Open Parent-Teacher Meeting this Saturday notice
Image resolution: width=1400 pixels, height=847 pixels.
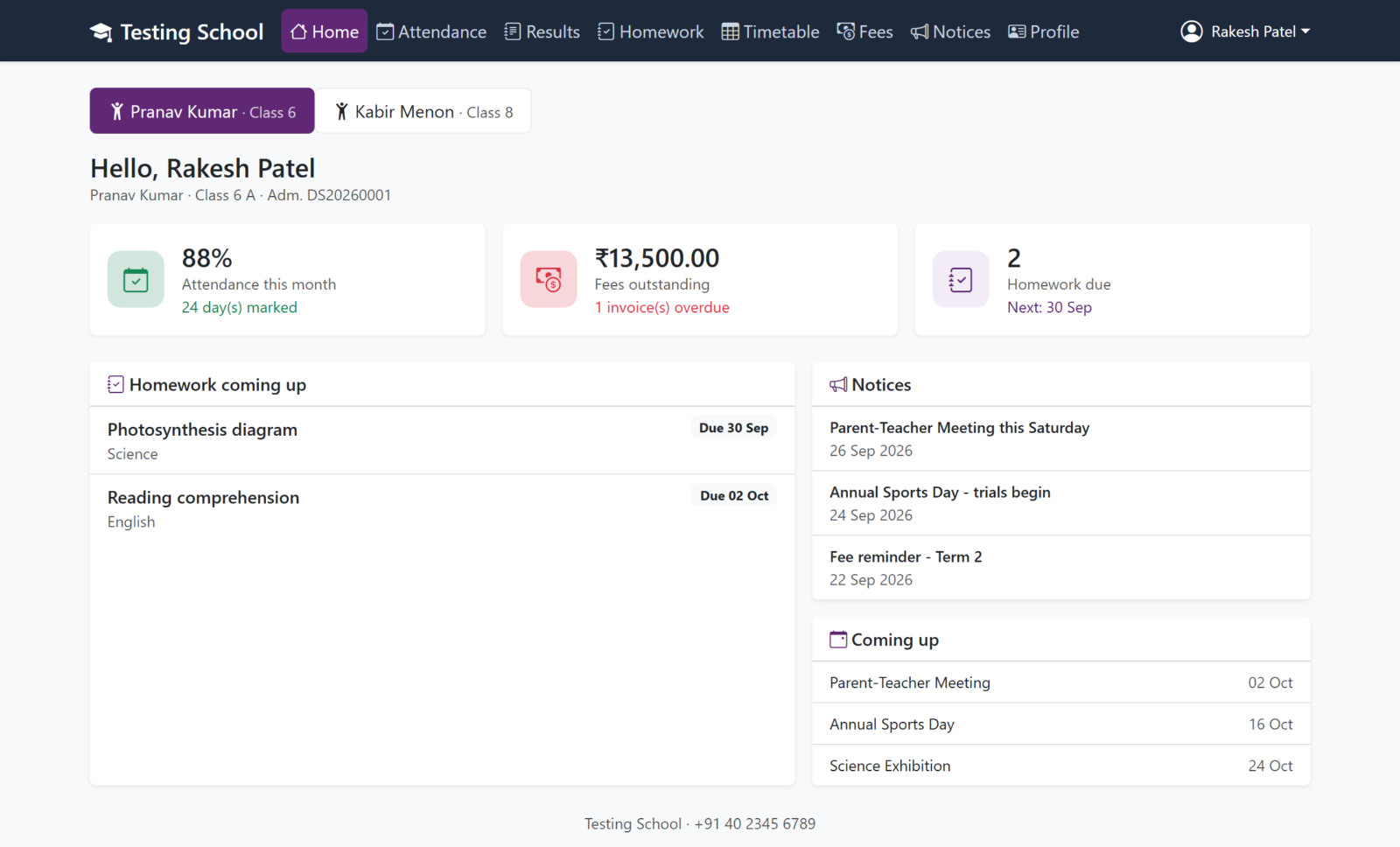[x=1060, y=438]
